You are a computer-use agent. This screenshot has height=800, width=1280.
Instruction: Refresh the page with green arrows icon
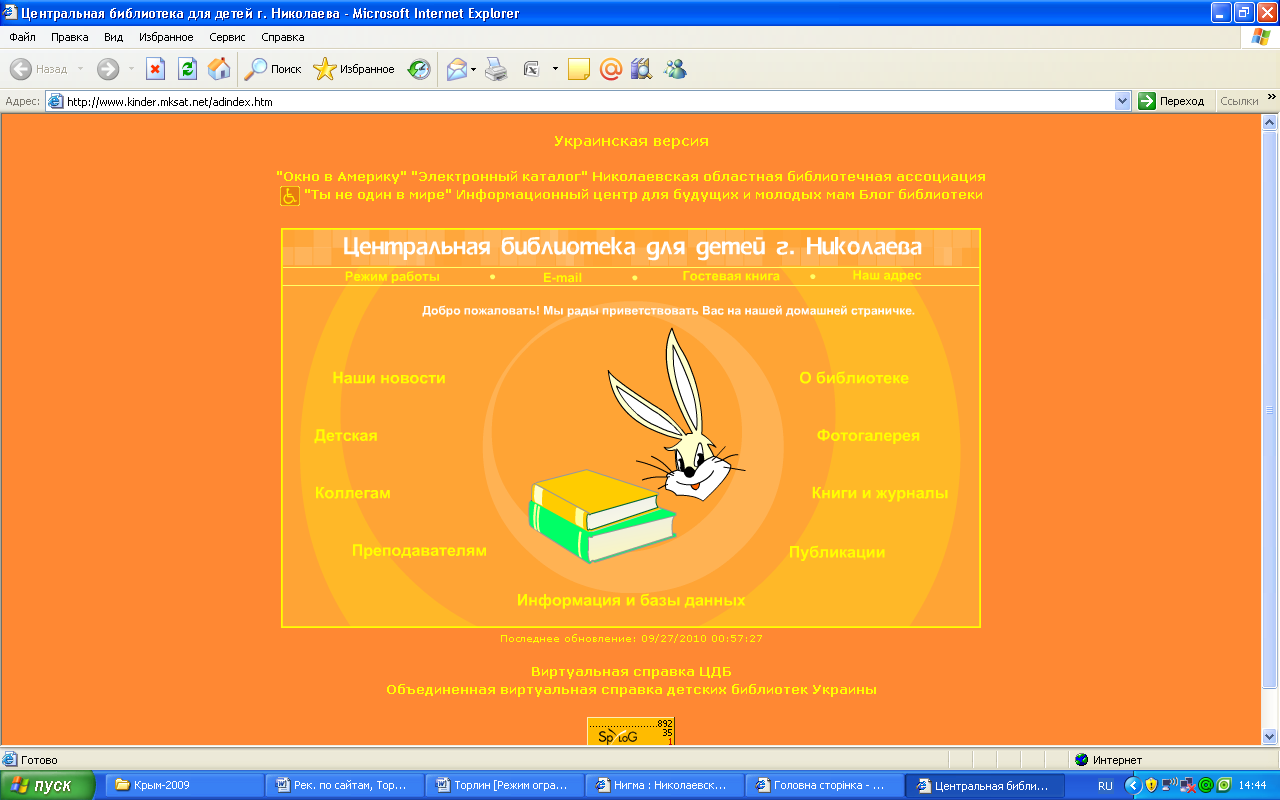(x=187, y=69)
